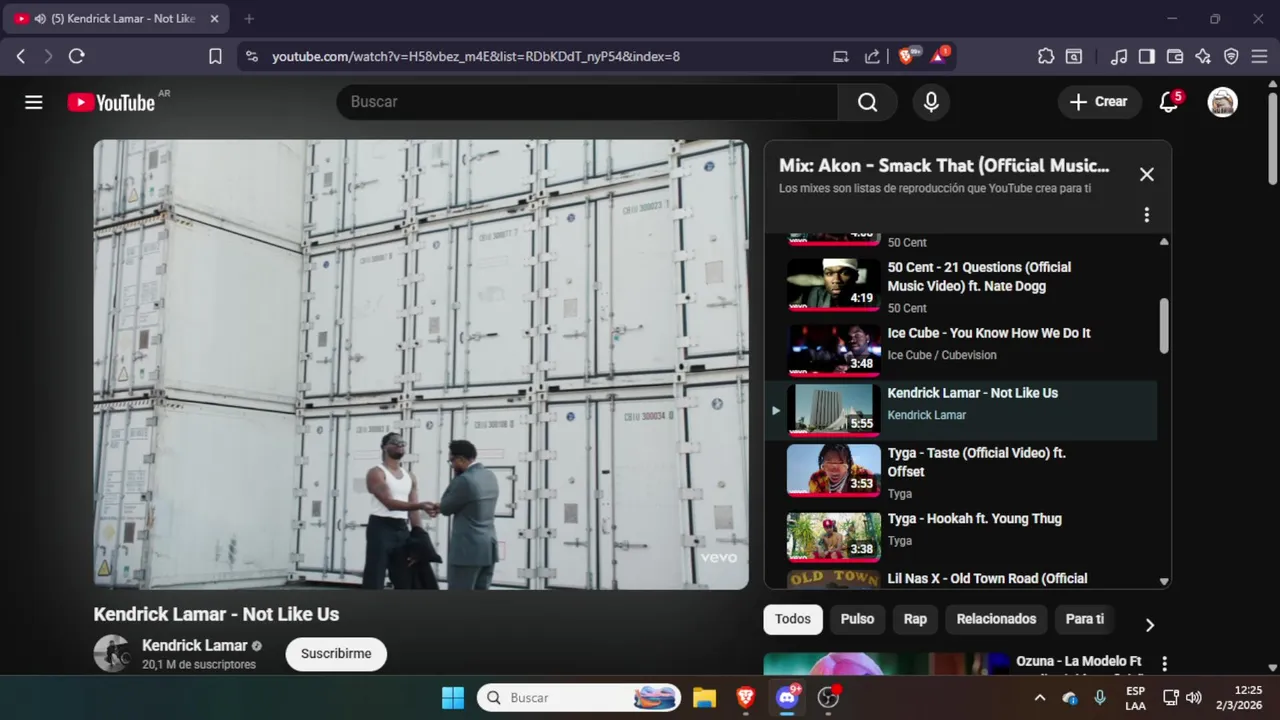Screen dimensions: 1280x720
Task: Go back to previous page
Action: [20, 57]
